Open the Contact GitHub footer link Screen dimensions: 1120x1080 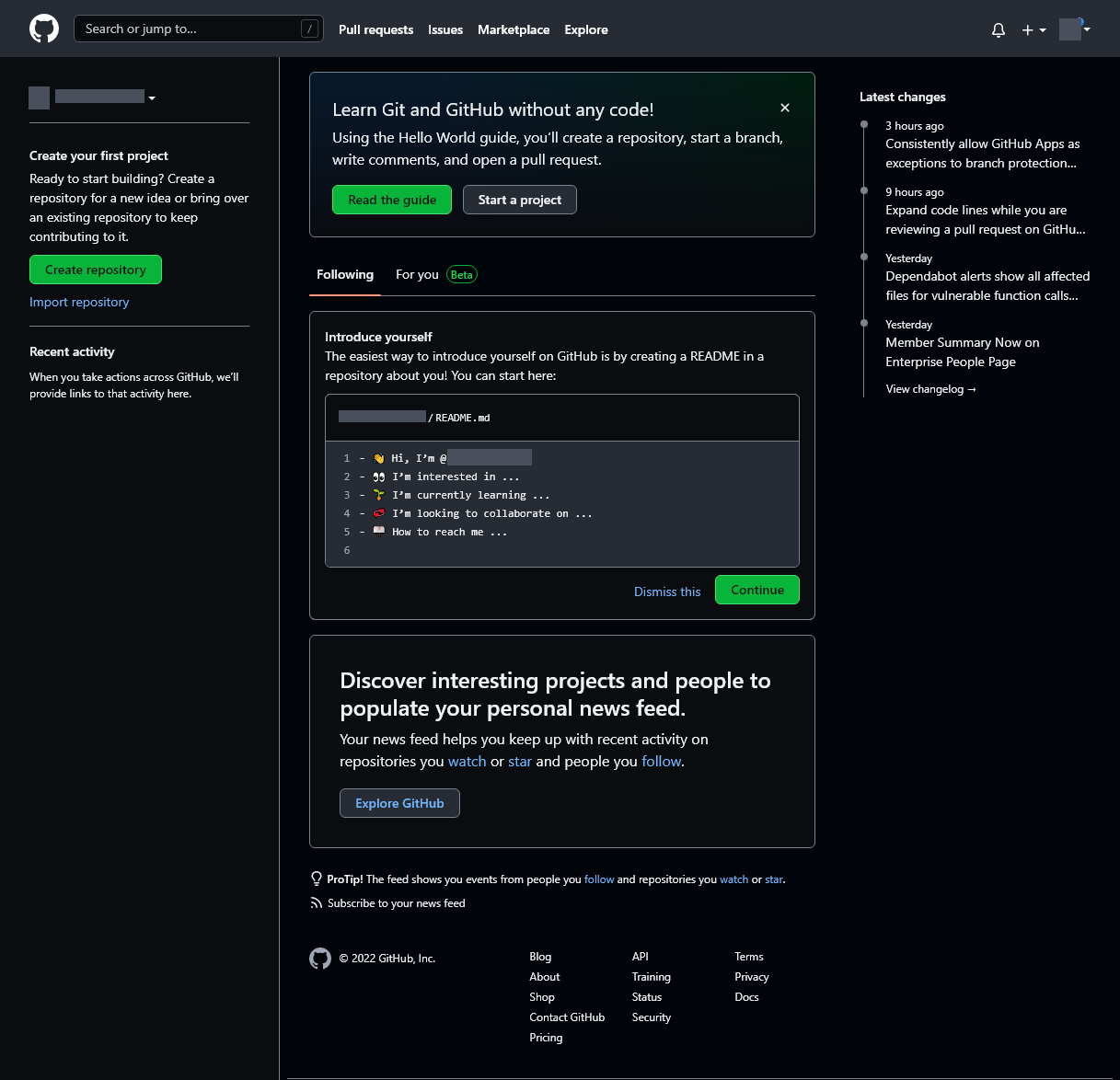click(x=567, y=1017)
